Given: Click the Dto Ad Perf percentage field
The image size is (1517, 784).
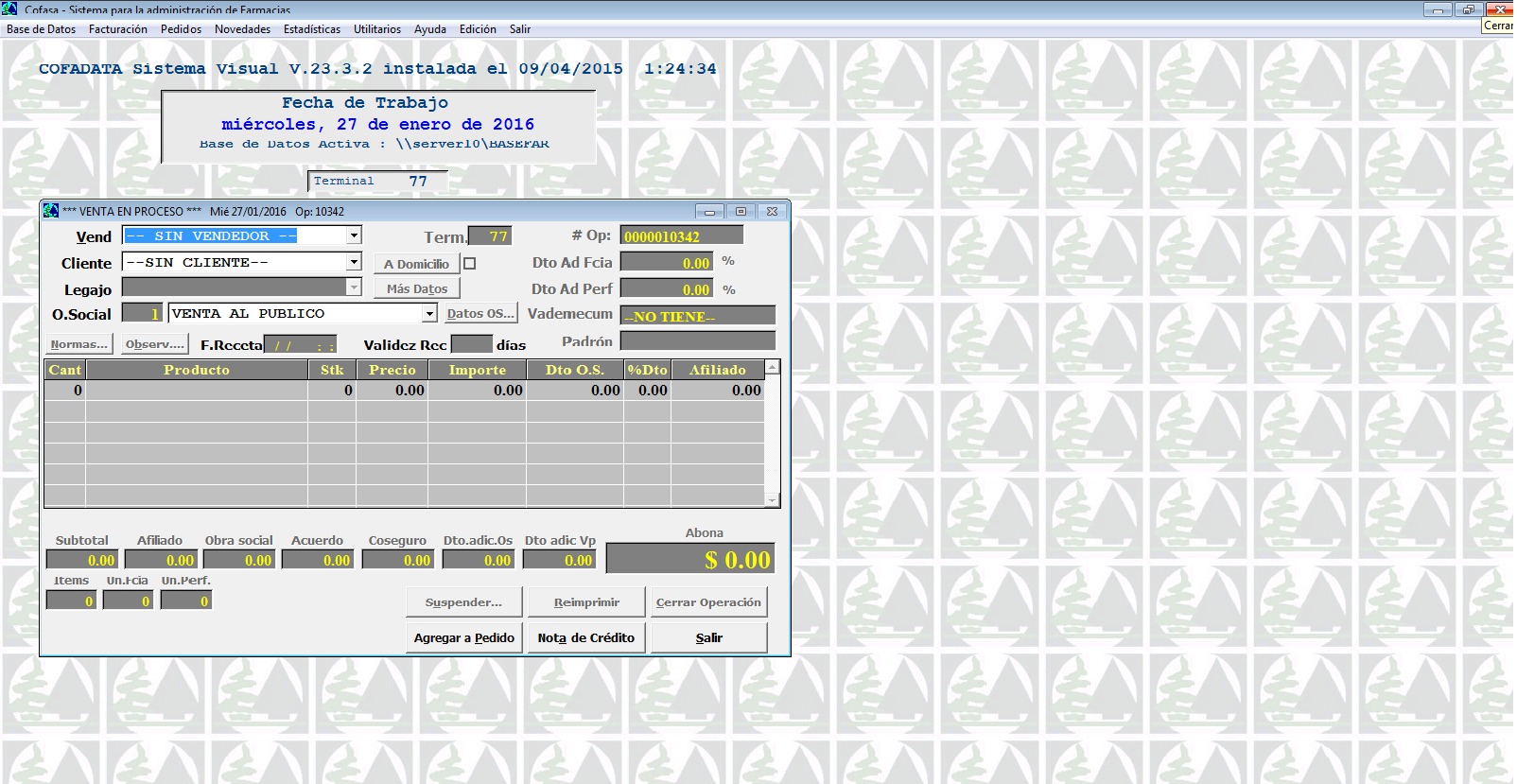Looking at the screenshot, I should pos(666,288).
